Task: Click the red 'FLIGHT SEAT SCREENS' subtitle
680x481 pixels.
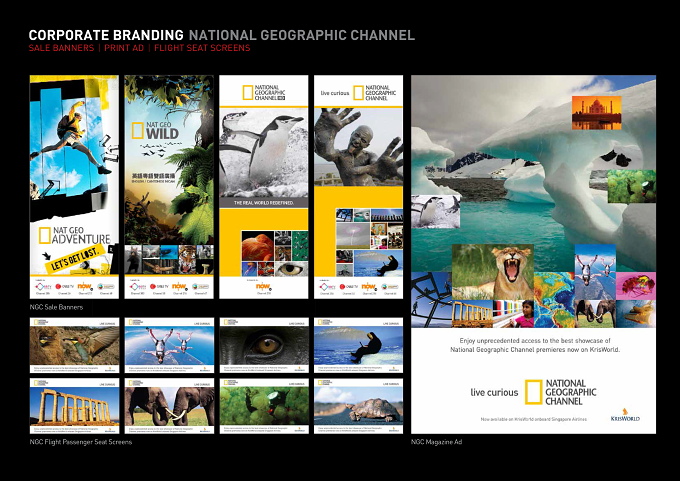Action: pyautogui.click(x=202, y=48)
